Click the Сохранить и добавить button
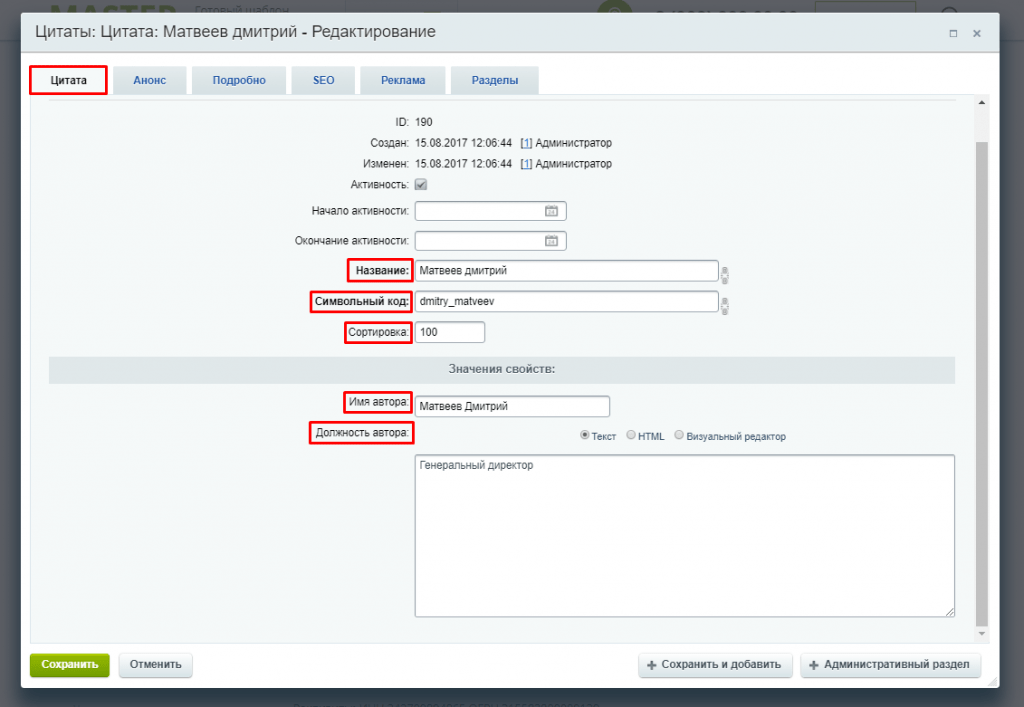1024x707 pixels. (716, 665)
